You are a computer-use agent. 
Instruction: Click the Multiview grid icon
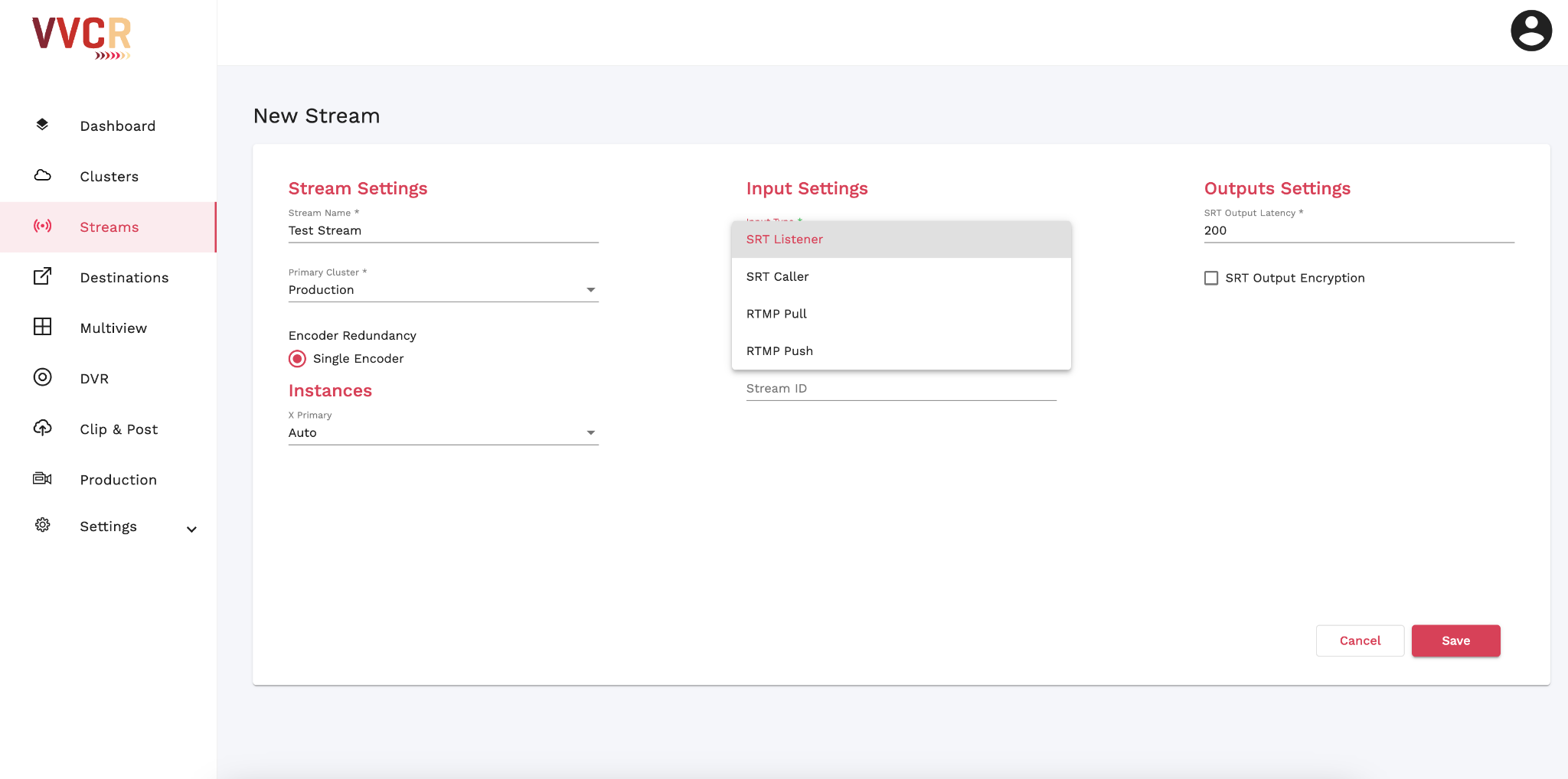[x=42, y=328]
